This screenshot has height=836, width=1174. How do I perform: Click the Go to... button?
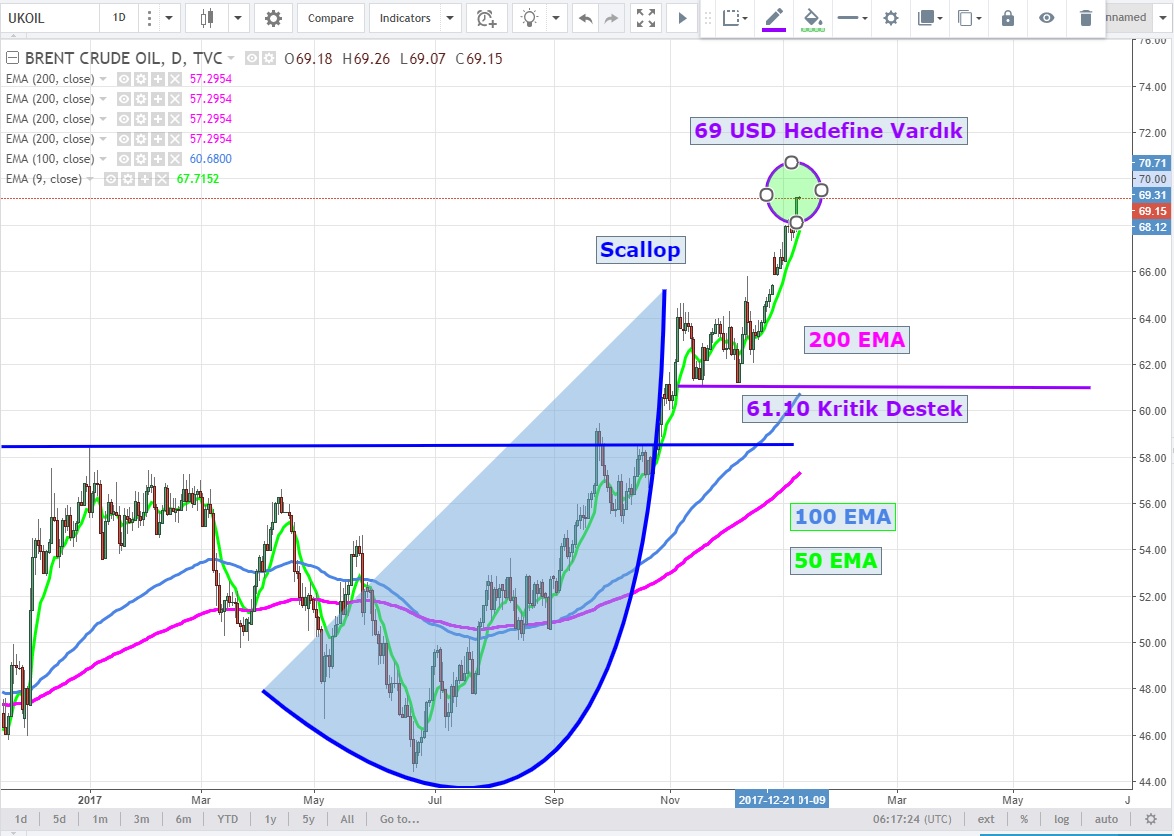399,819
